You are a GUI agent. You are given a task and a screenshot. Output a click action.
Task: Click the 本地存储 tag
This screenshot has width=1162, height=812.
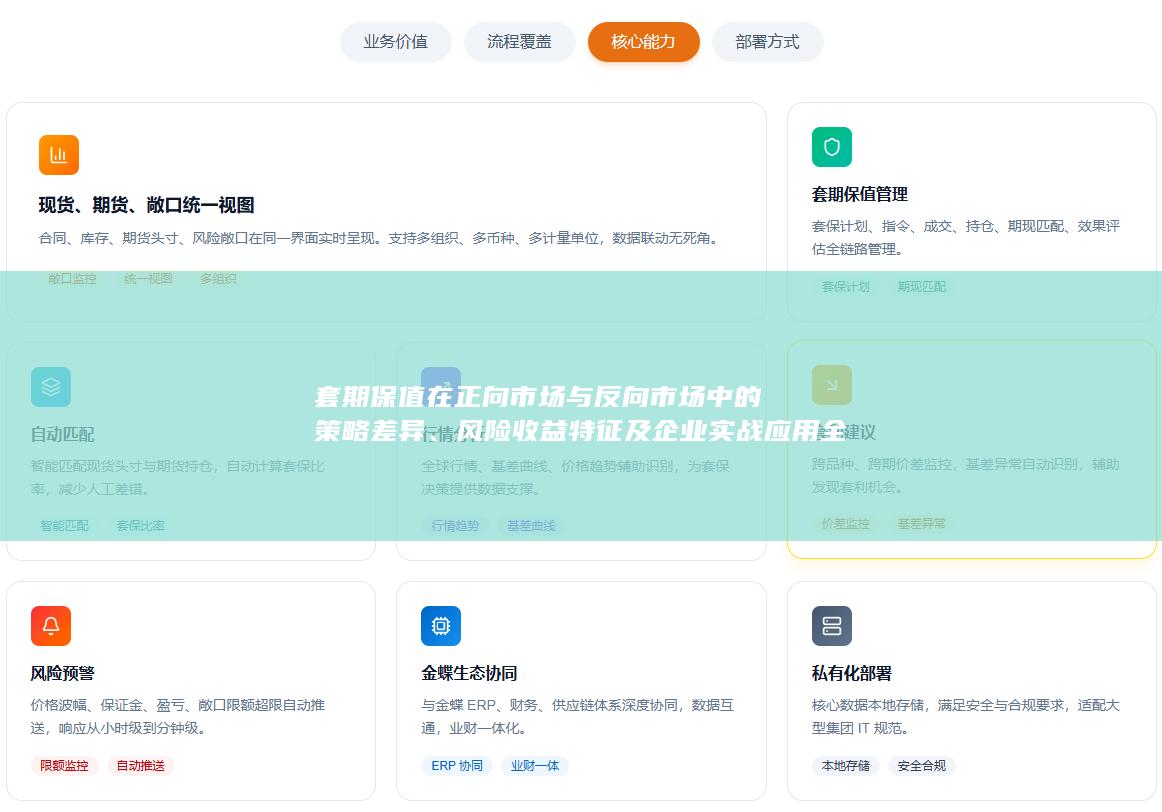click(x=846, y=765)
